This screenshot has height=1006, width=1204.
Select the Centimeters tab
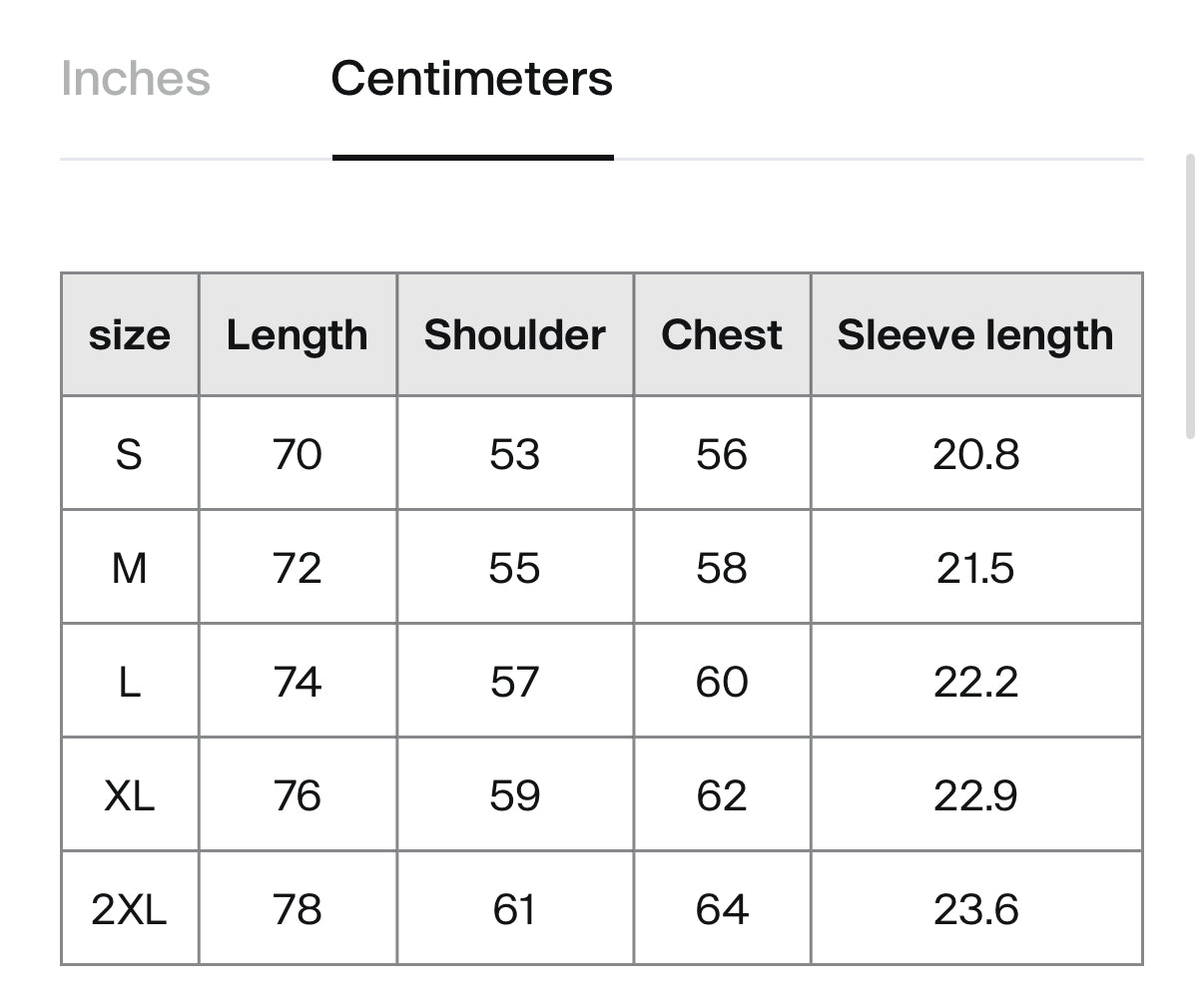click(472, 79)
